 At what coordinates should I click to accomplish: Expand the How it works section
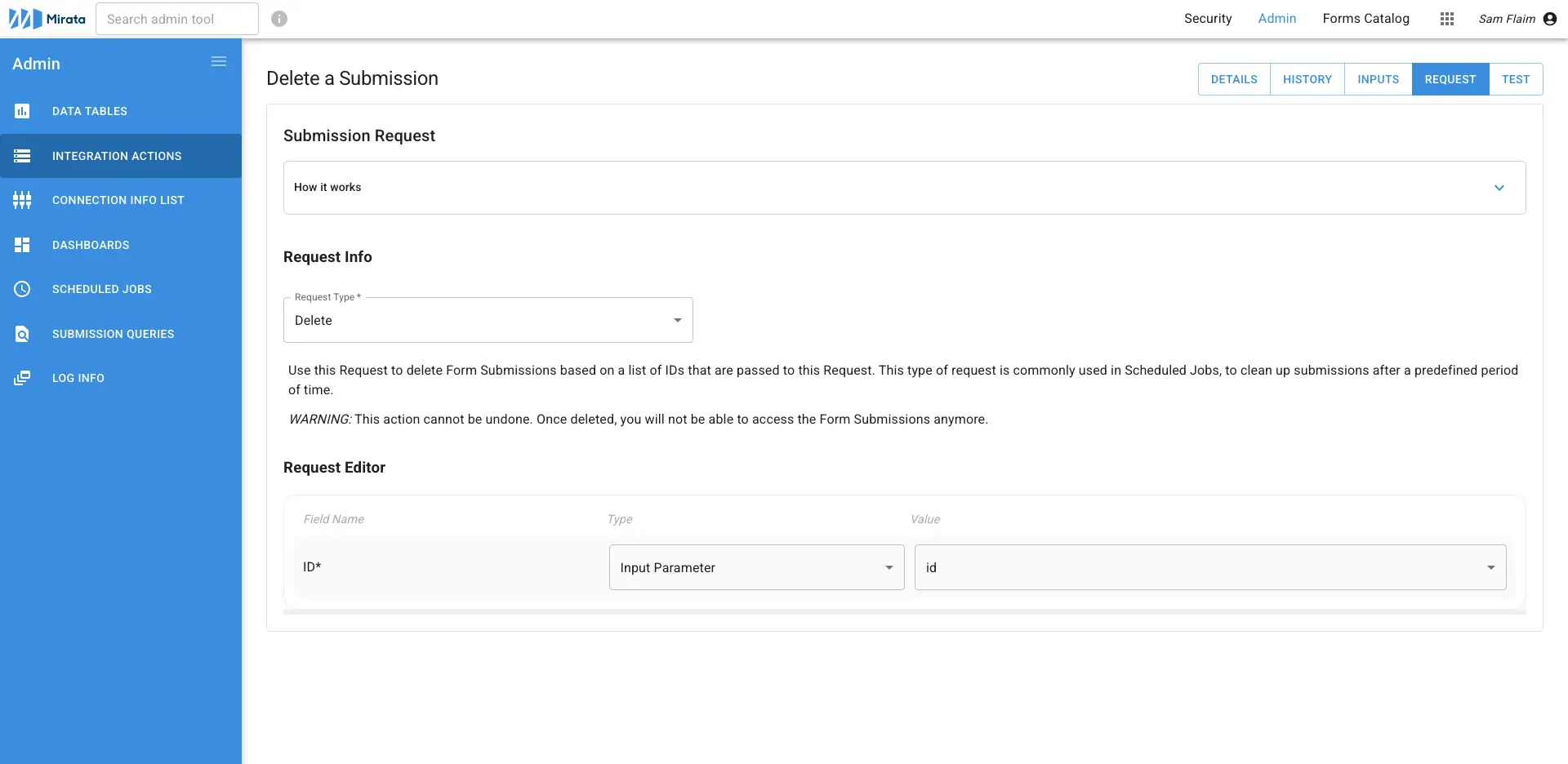click(1499, 187)
